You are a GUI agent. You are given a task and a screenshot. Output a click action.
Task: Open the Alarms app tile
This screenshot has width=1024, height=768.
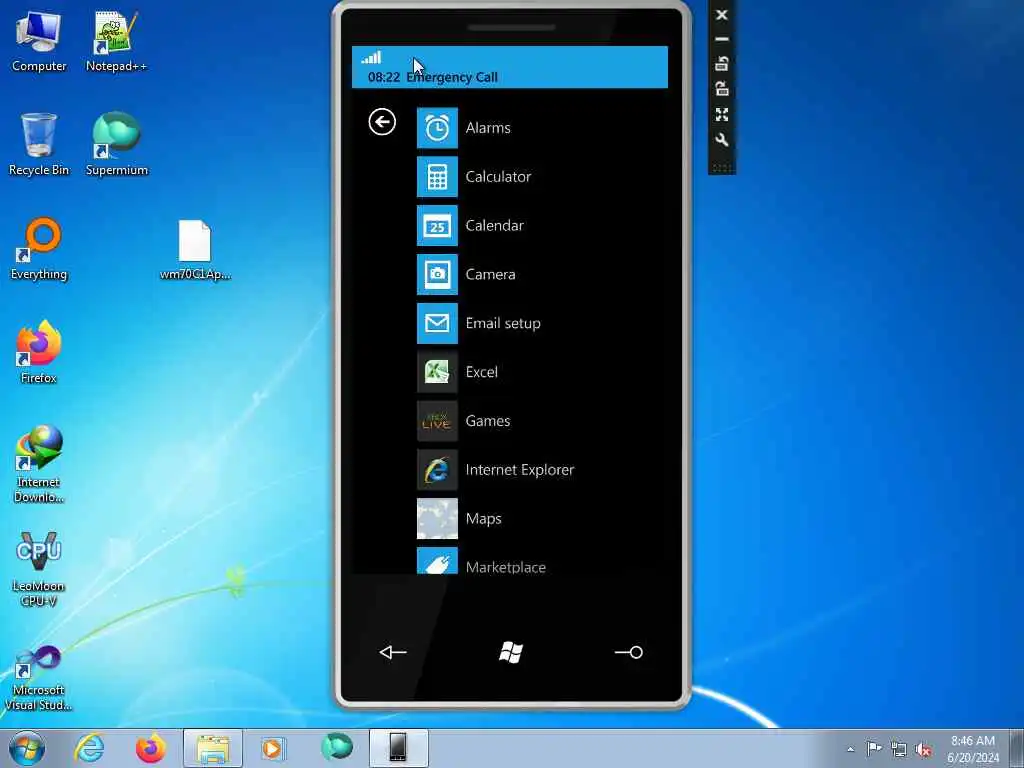[x=437, y=128]
